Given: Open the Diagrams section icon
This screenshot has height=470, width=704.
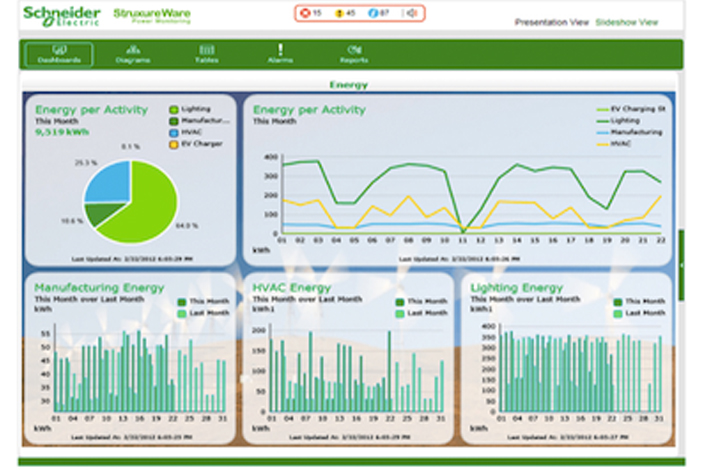Looking at the screenshot, I should click(133, 49).
